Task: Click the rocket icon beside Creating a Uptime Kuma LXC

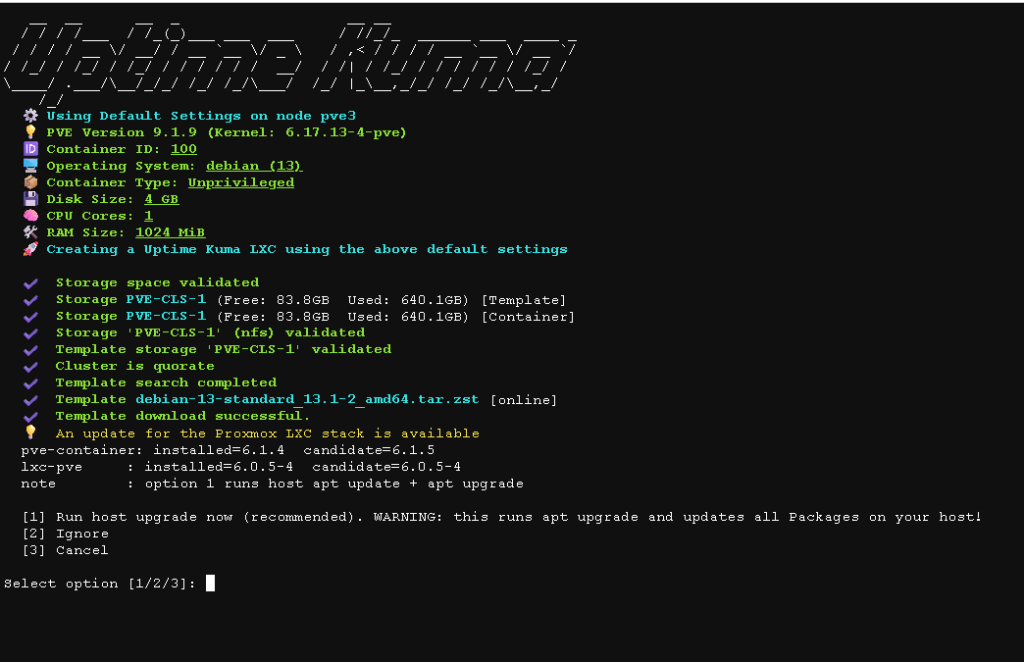Action: click(31, 249)
